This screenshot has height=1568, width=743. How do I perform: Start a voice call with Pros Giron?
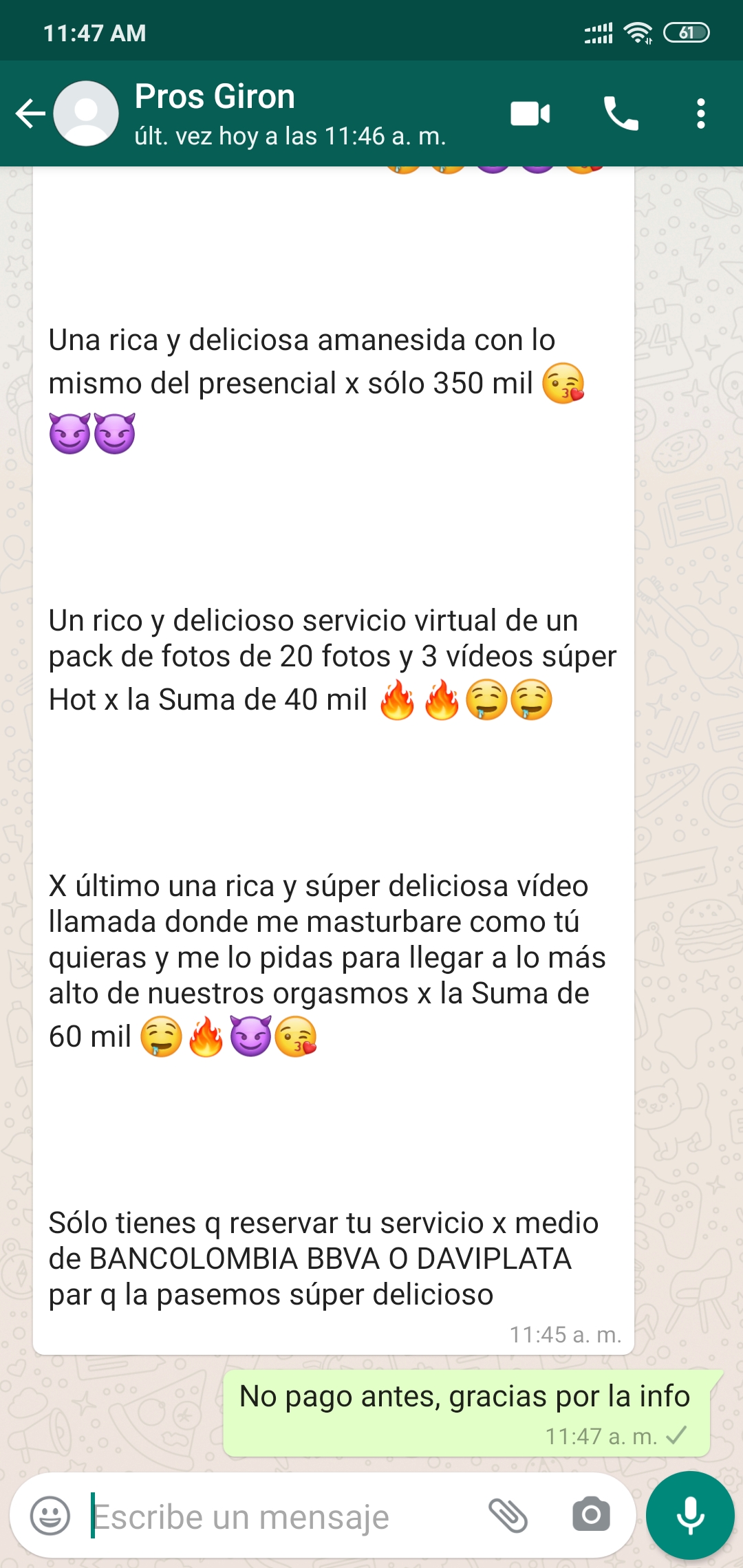tap(621, 113)
